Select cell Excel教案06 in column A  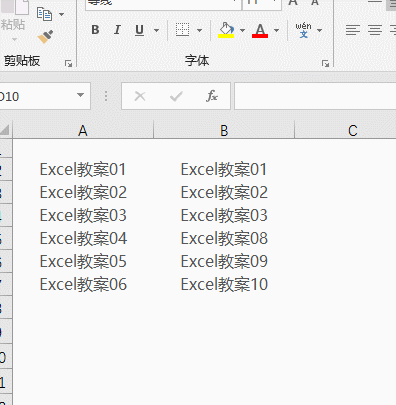(x=83, y=284)
